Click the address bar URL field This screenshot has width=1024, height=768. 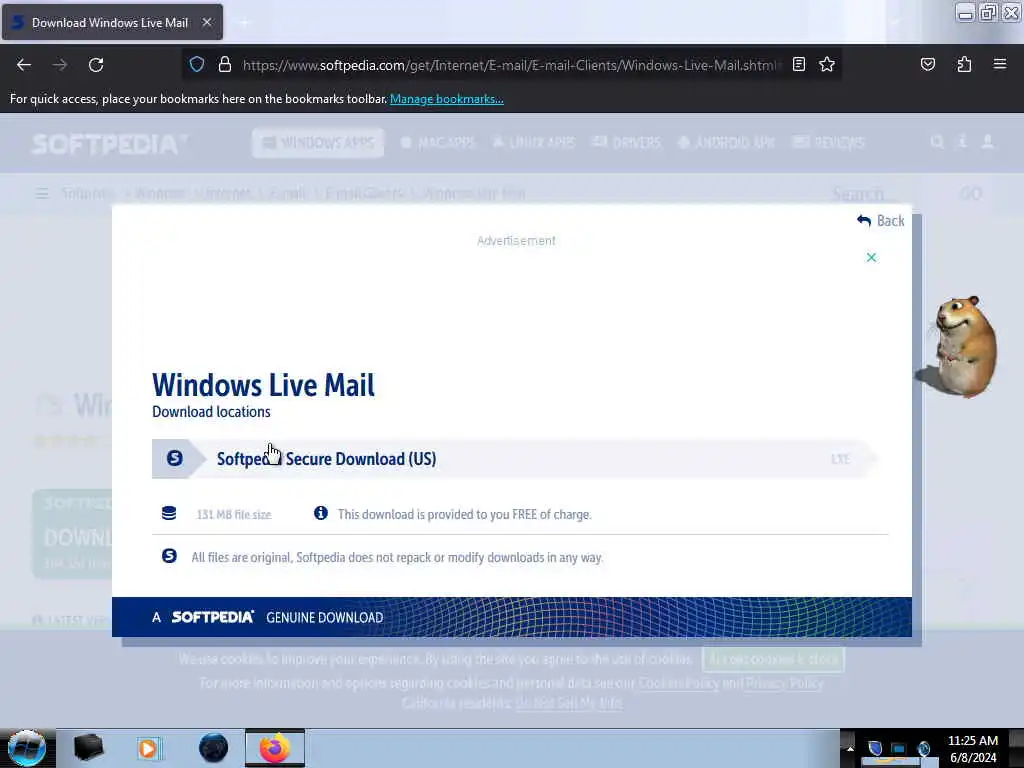(511, 65)
